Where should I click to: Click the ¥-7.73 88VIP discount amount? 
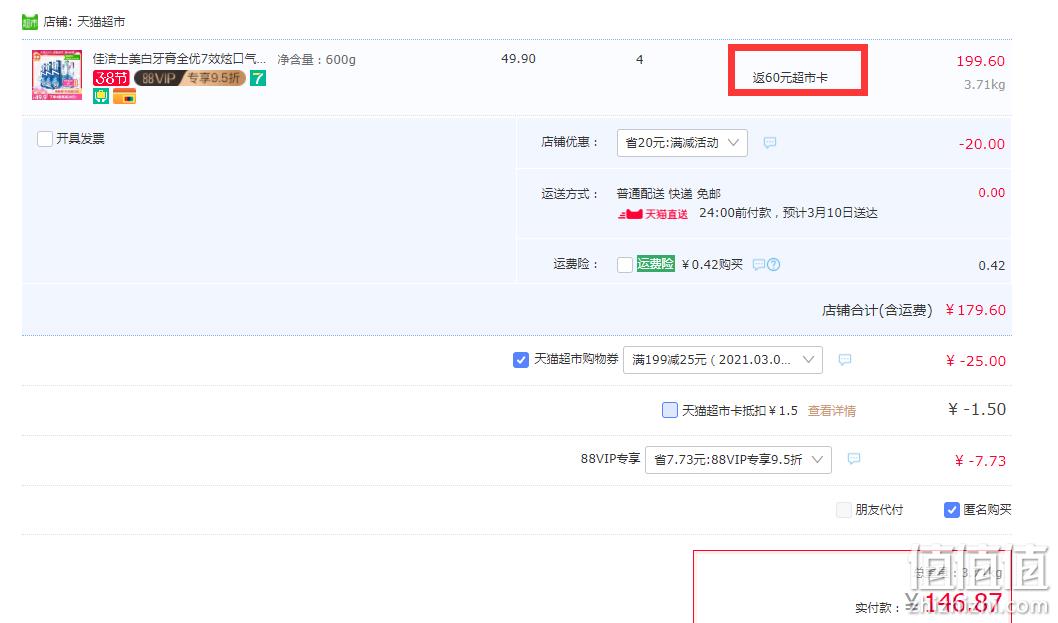pos(980,461)
